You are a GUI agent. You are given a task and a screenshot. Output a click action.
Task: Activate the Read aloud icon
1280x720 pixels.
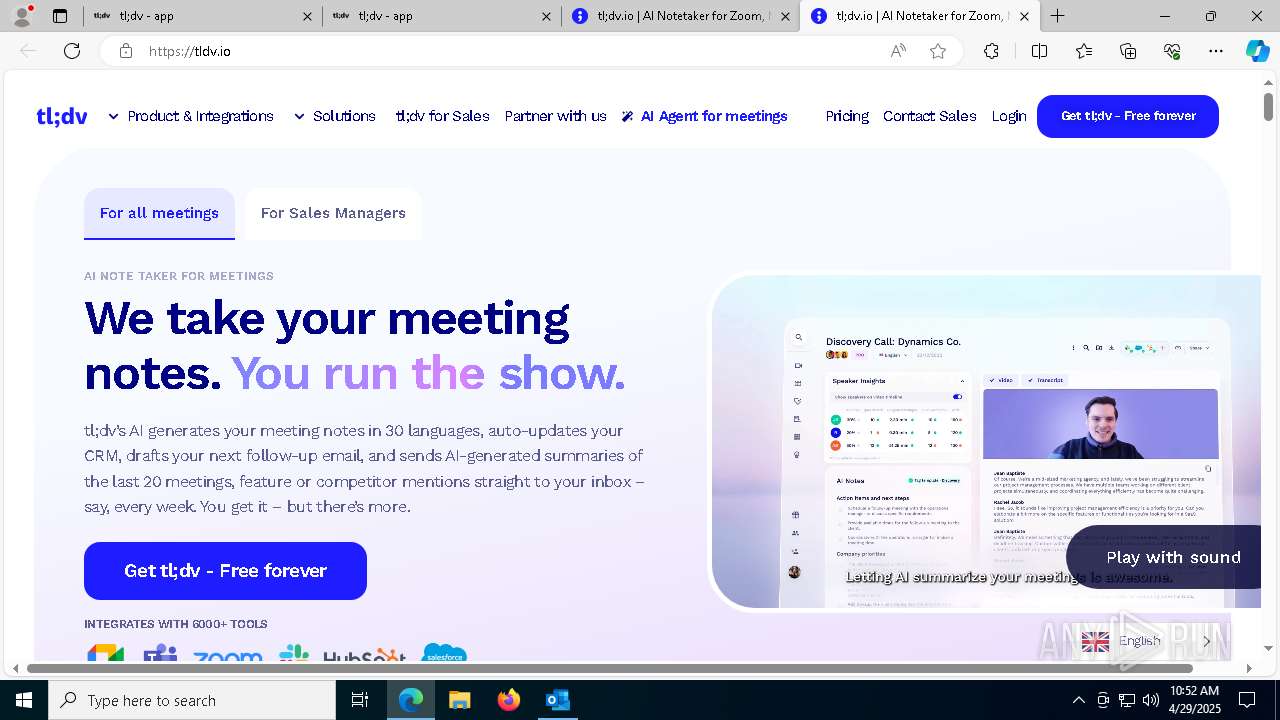(x=898, y=51)
